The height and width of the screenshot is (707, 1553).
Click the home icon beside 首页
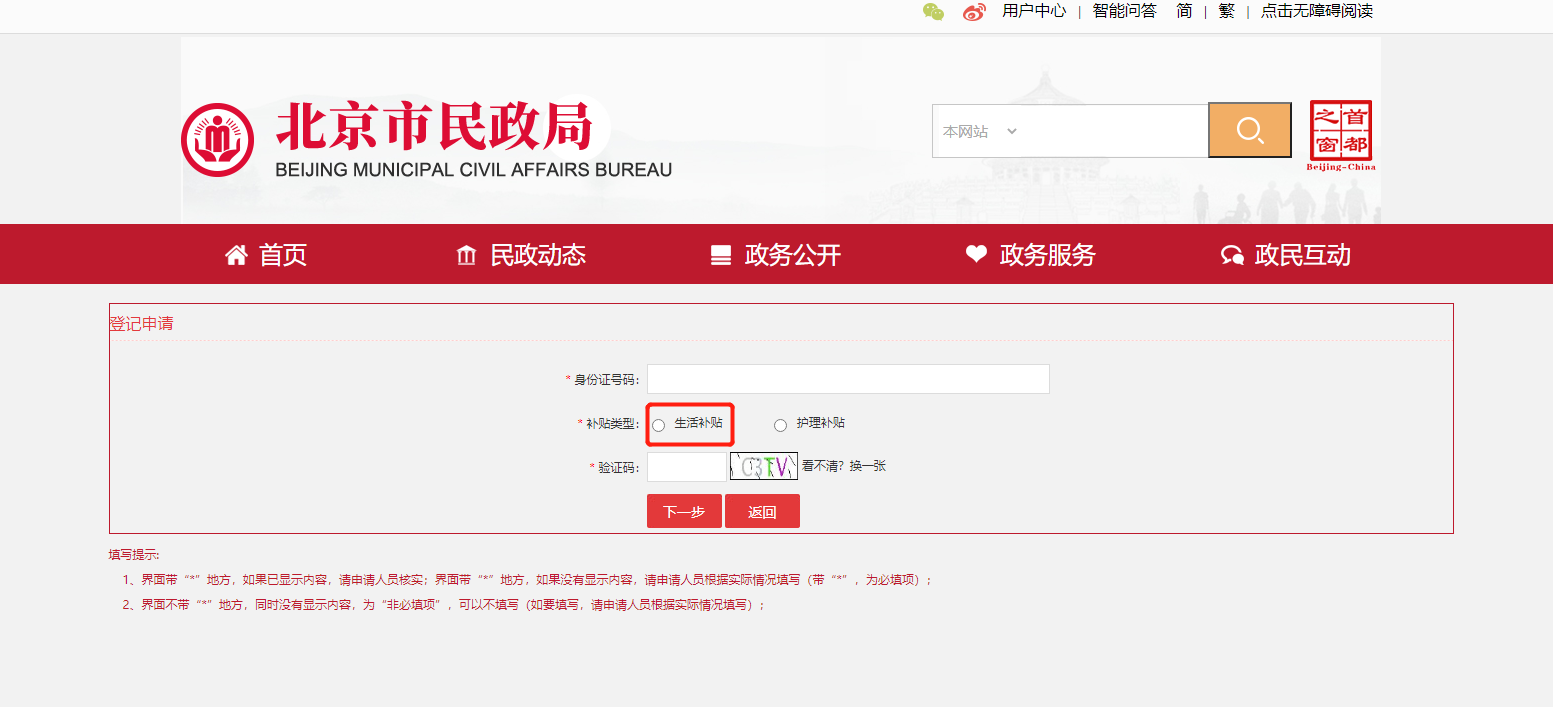click(x=236, y=254)
